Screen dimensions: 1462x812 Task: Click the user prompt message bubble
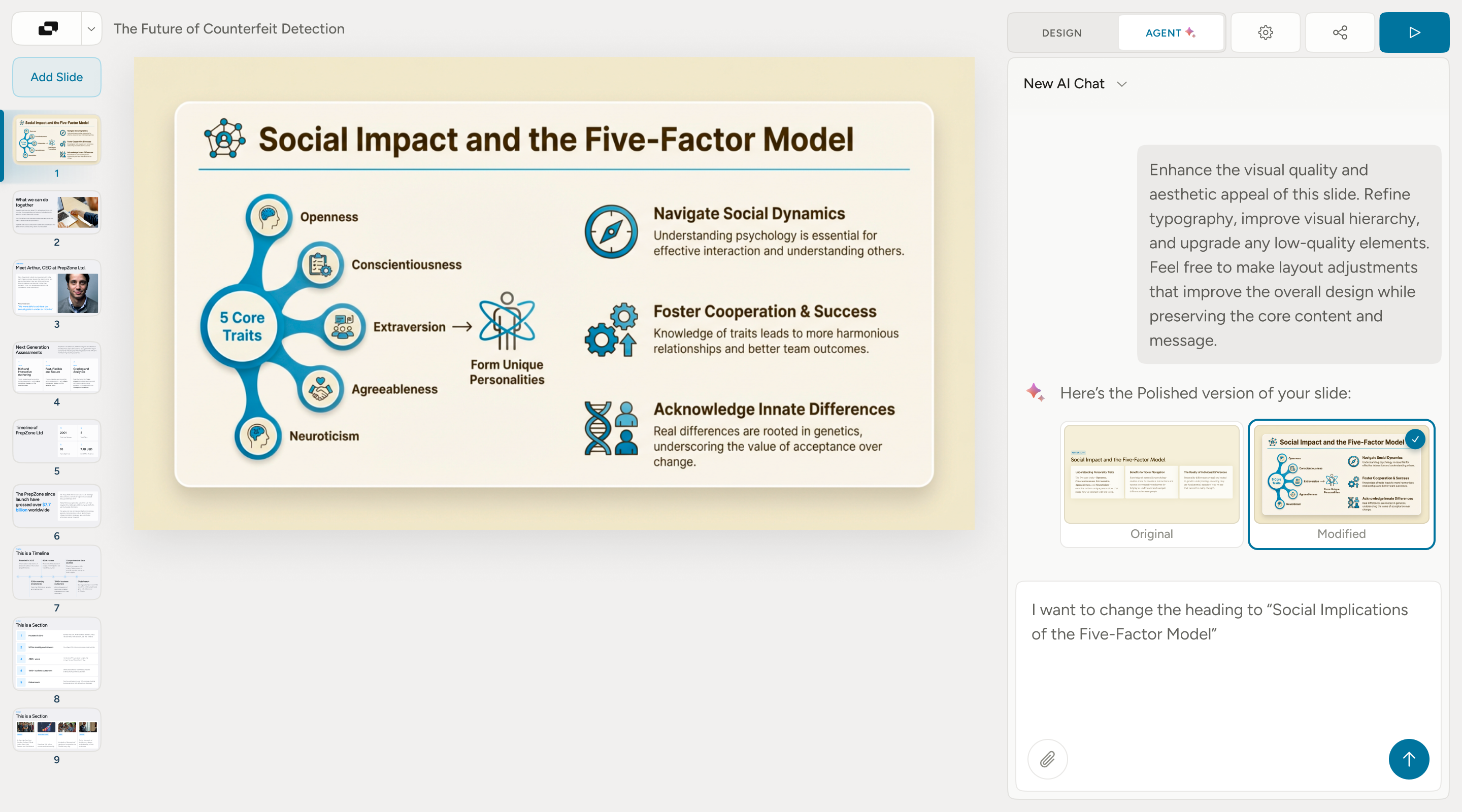click(1288, 255)
